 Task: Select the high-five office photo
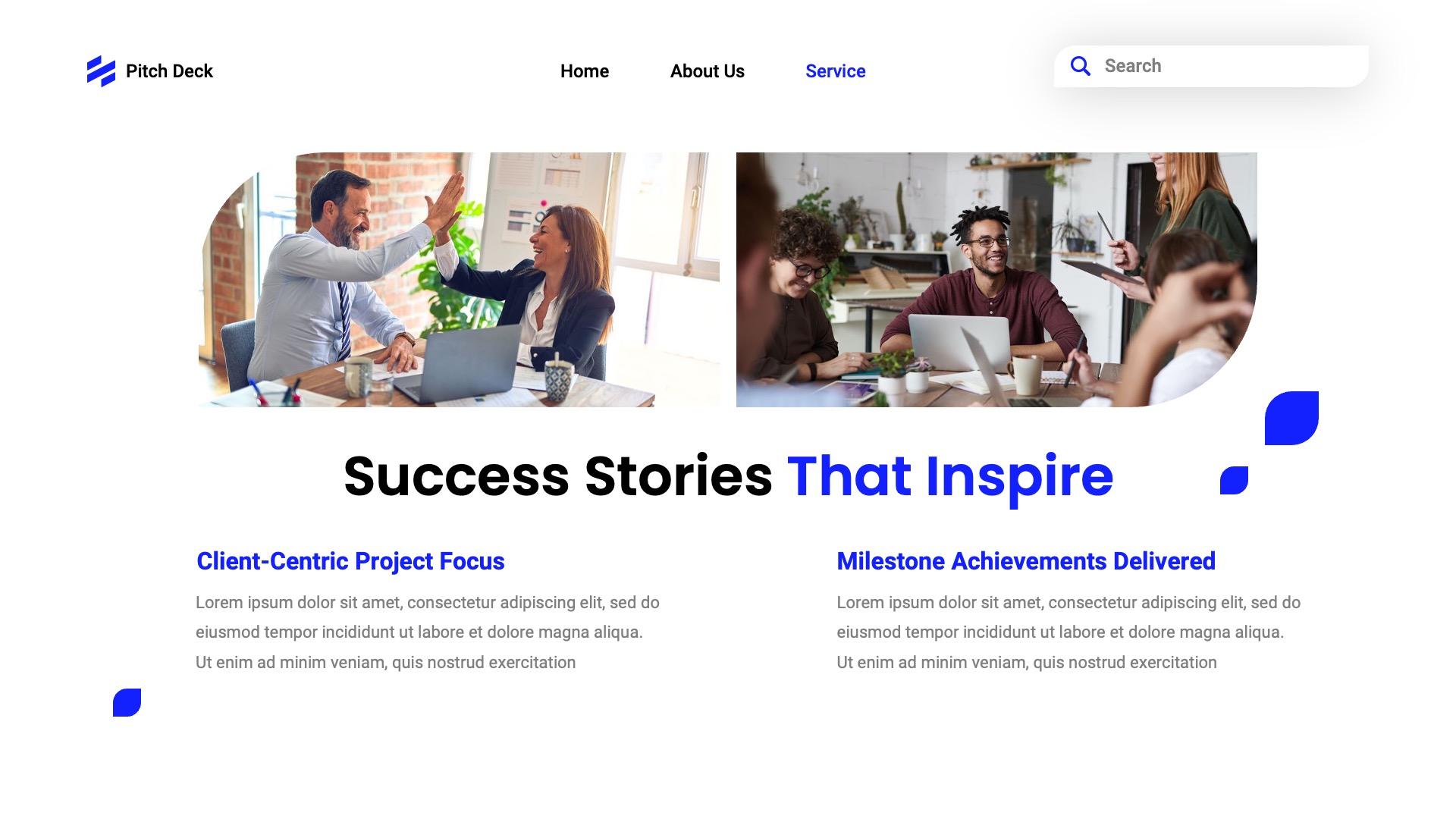(x=459, y=280)
